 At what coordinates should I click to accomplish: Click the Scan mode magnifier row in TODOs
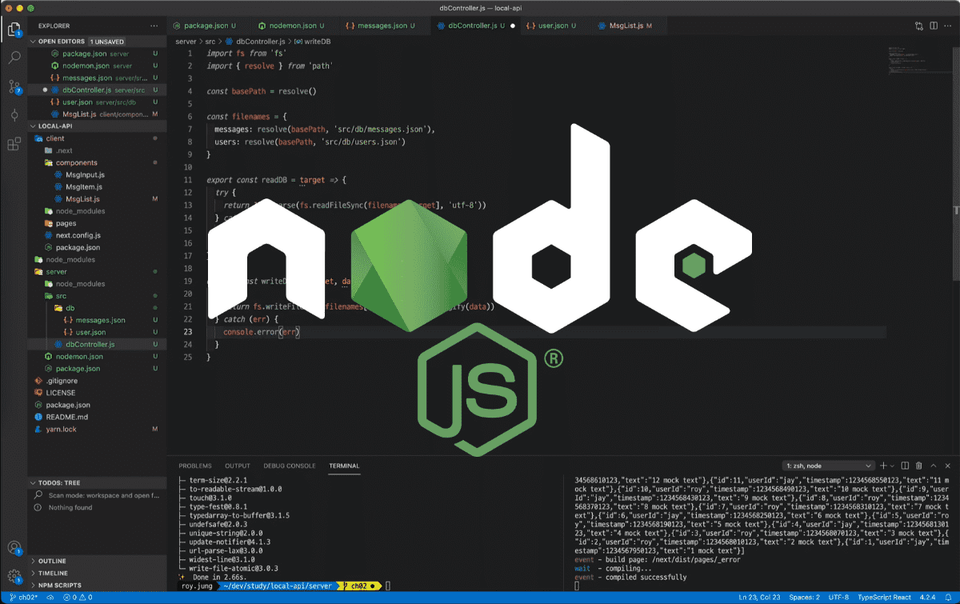pyautogui.click(x=97, y=495)
